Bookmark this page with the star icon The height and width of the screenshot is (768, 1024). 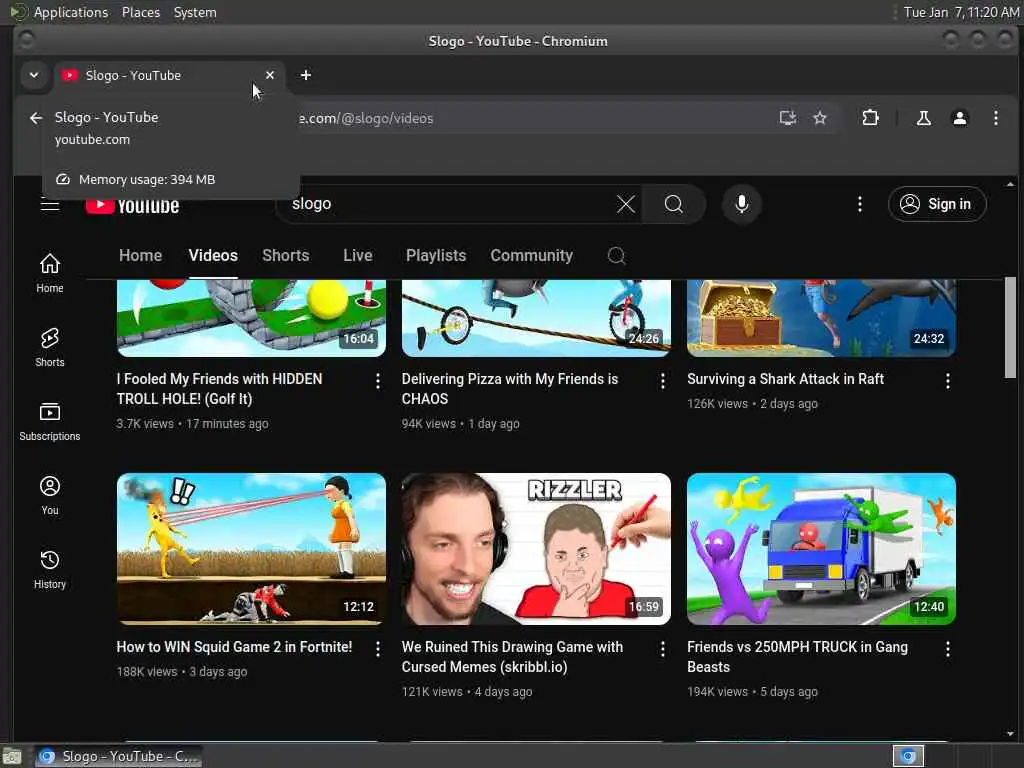[820, 118]
